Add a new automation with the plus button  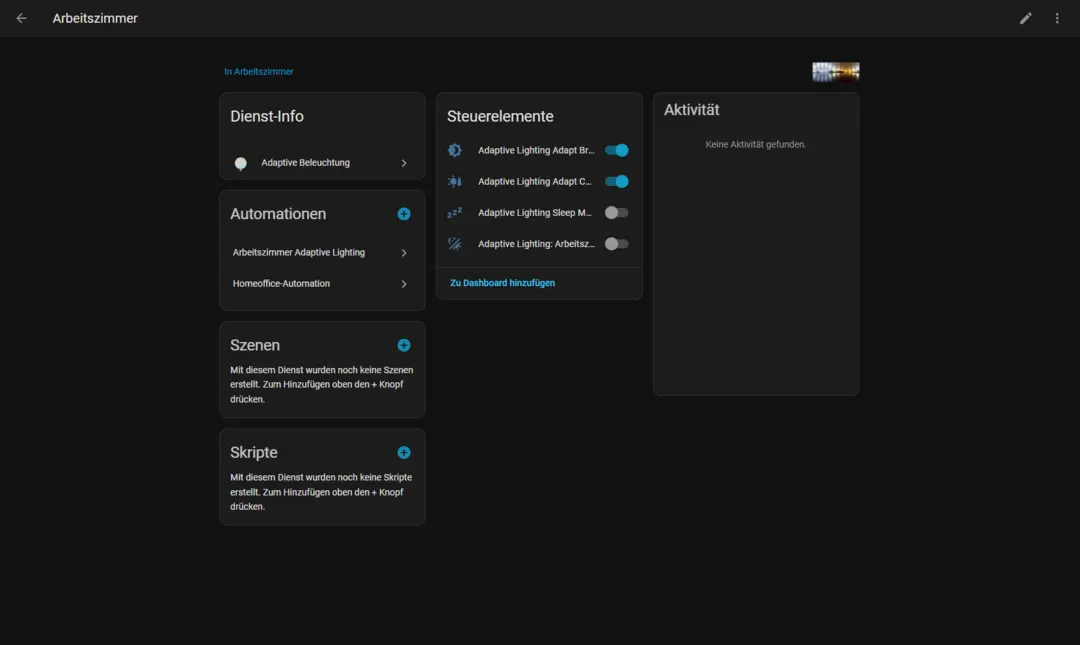click(x=404, y=213)
